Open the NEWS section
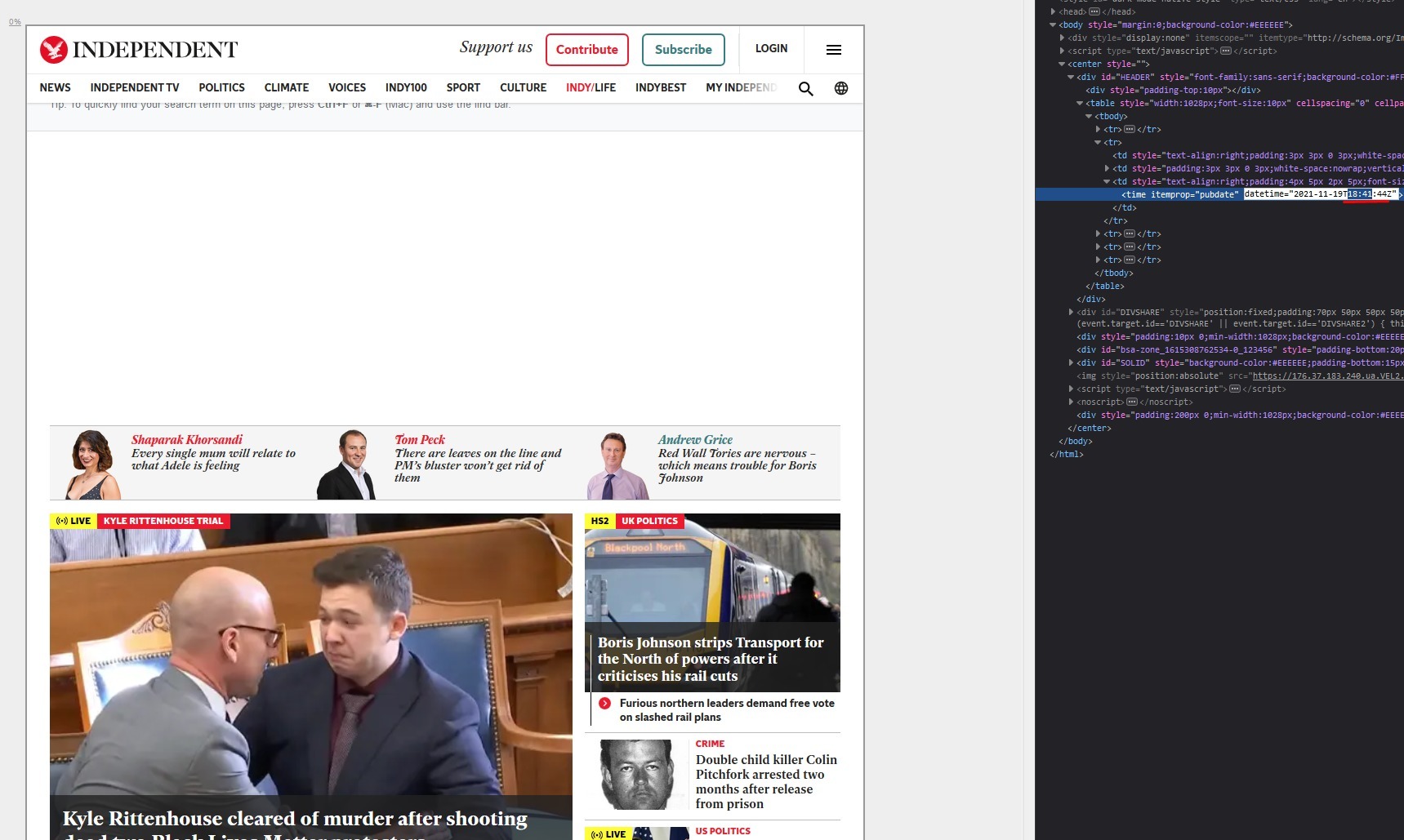 55,87
